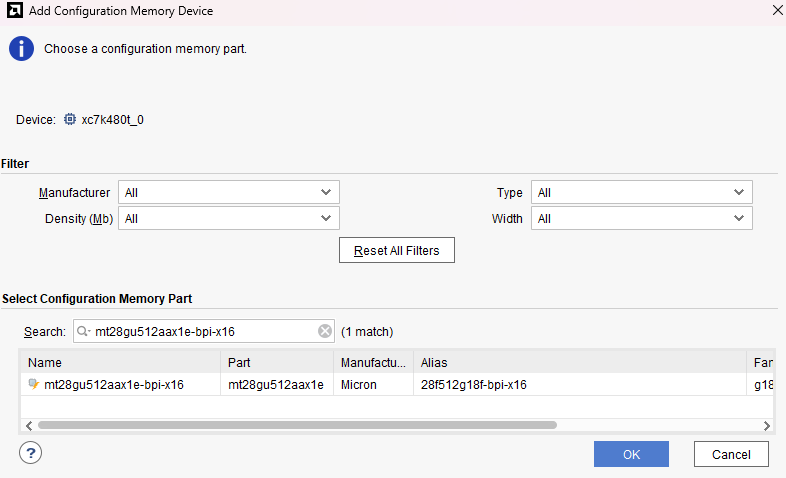
Task: Click Reset All Filters button
Action: coord(397,250)
